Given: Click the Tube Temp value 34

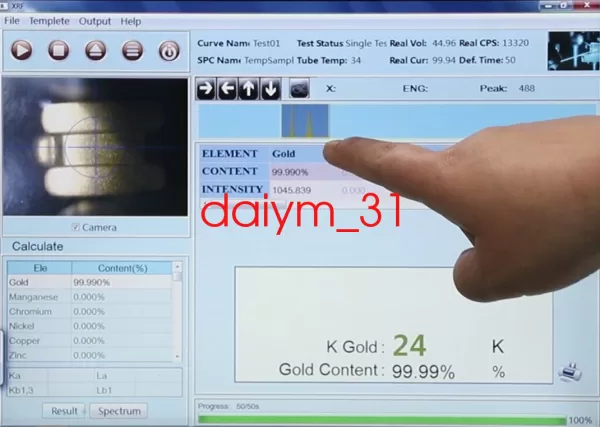Looking at the screenshot, I should tap(356, 60).
